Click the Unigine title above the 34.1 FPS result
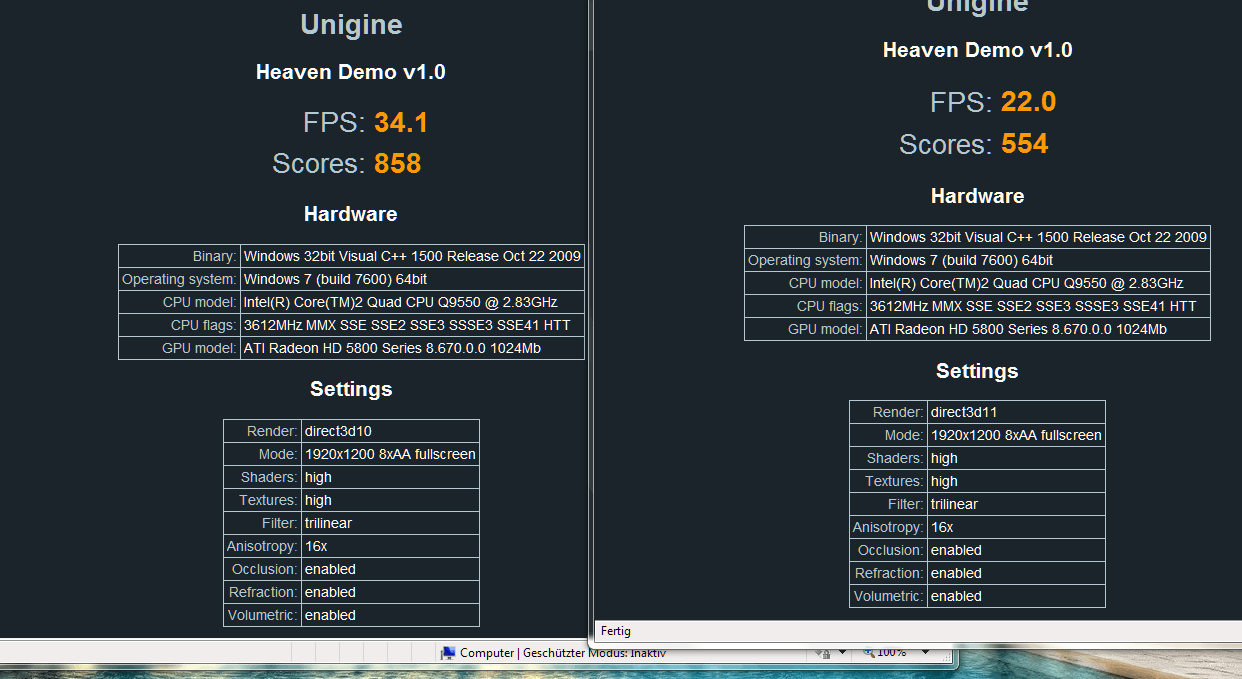The height and width of the screenshot is (679, 1242). pos(351,25)
